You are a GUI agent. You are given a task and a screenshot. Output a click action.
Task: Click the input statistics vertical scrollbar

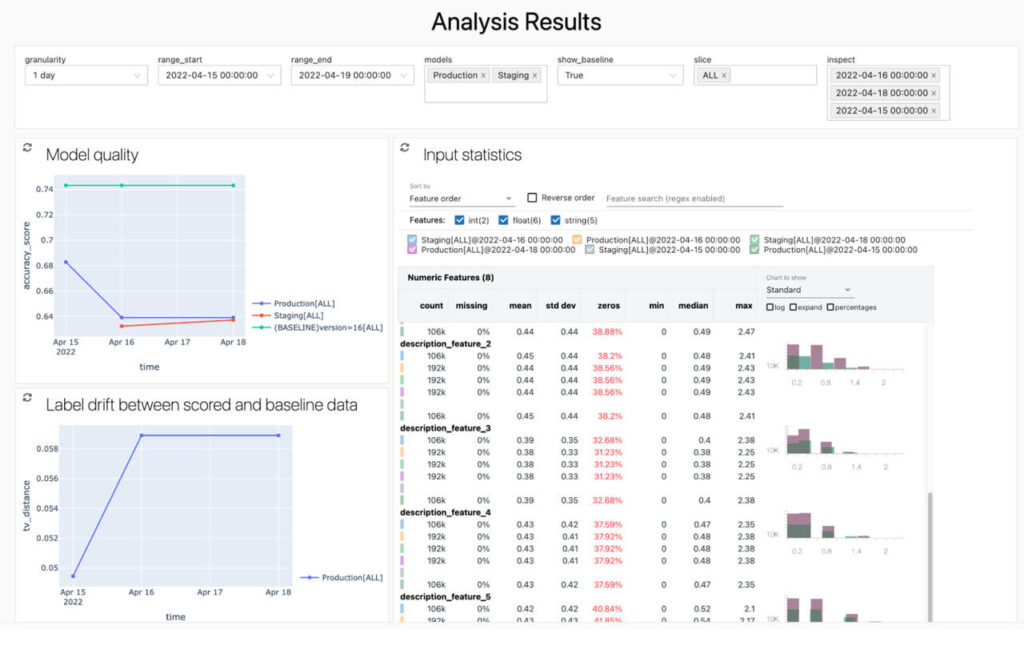point(930,557)
